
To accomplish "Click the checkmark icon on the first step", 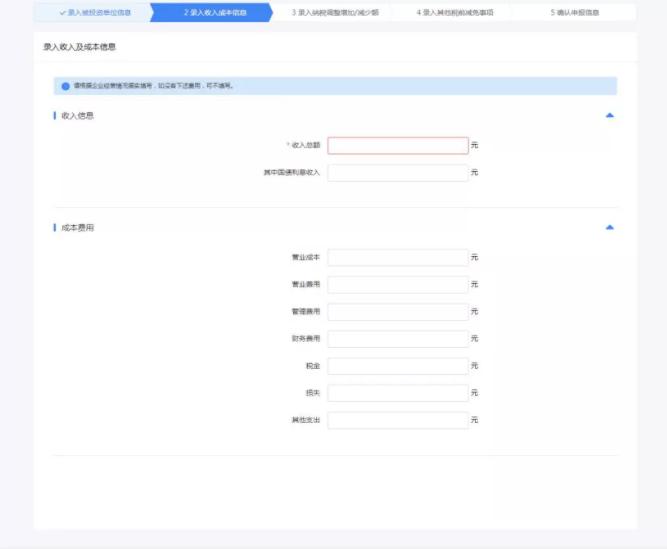I will click(x=63, y=13).
